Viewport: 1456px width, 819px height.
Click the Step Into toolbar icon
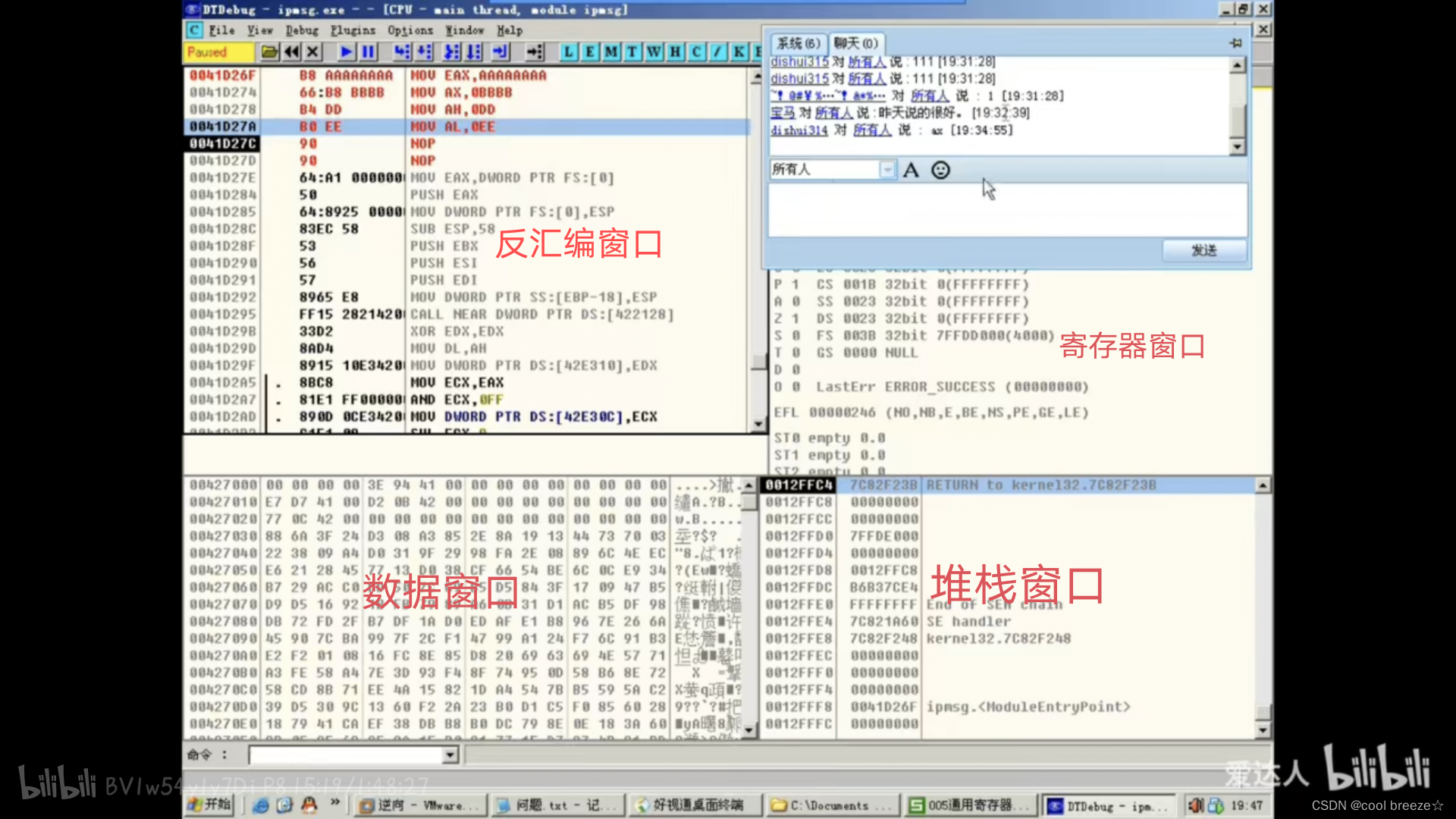point(402,52)
